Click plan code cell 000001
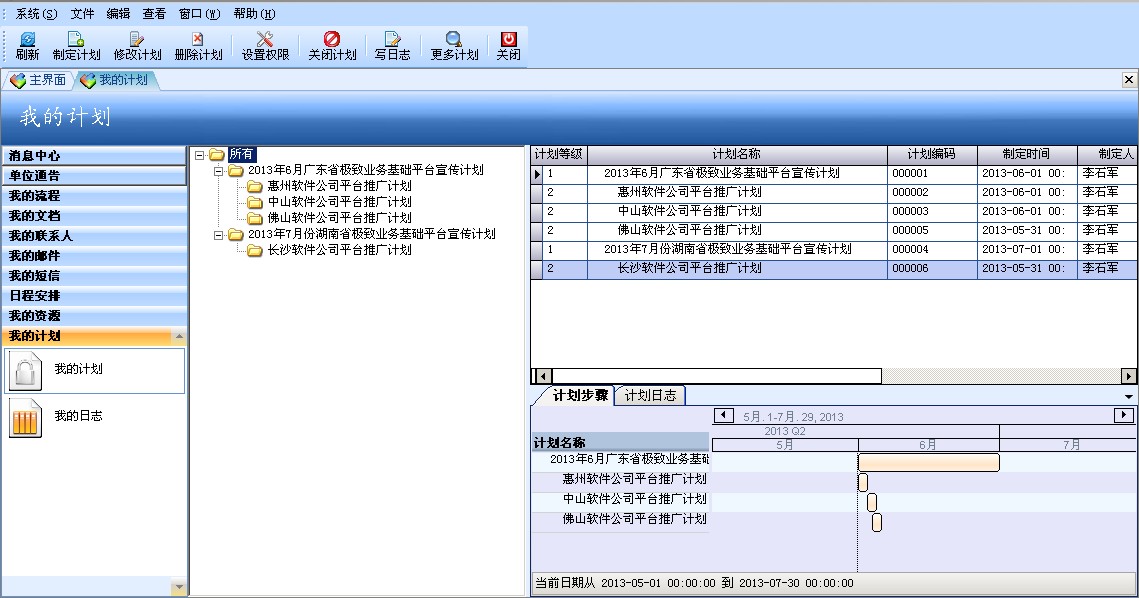 click(932, 174)
